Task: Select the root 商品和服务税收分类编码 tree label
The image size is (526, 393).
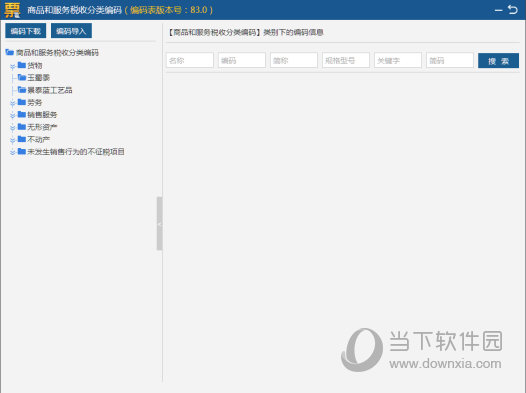Action: click(57, 53)
